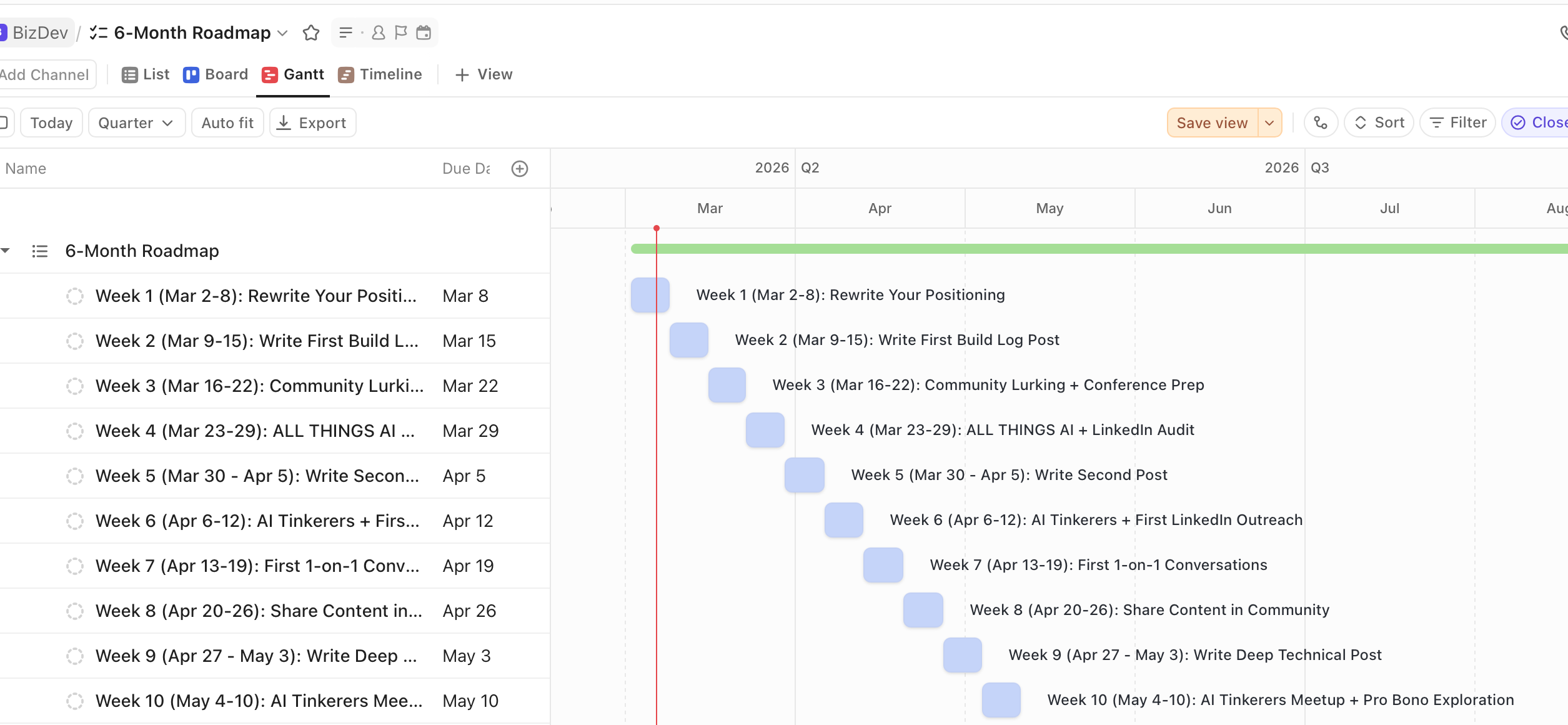This screenshot has height=725, width=1568.
Task: Open the Save view dropdown arrow
Action: (1269, 122)
